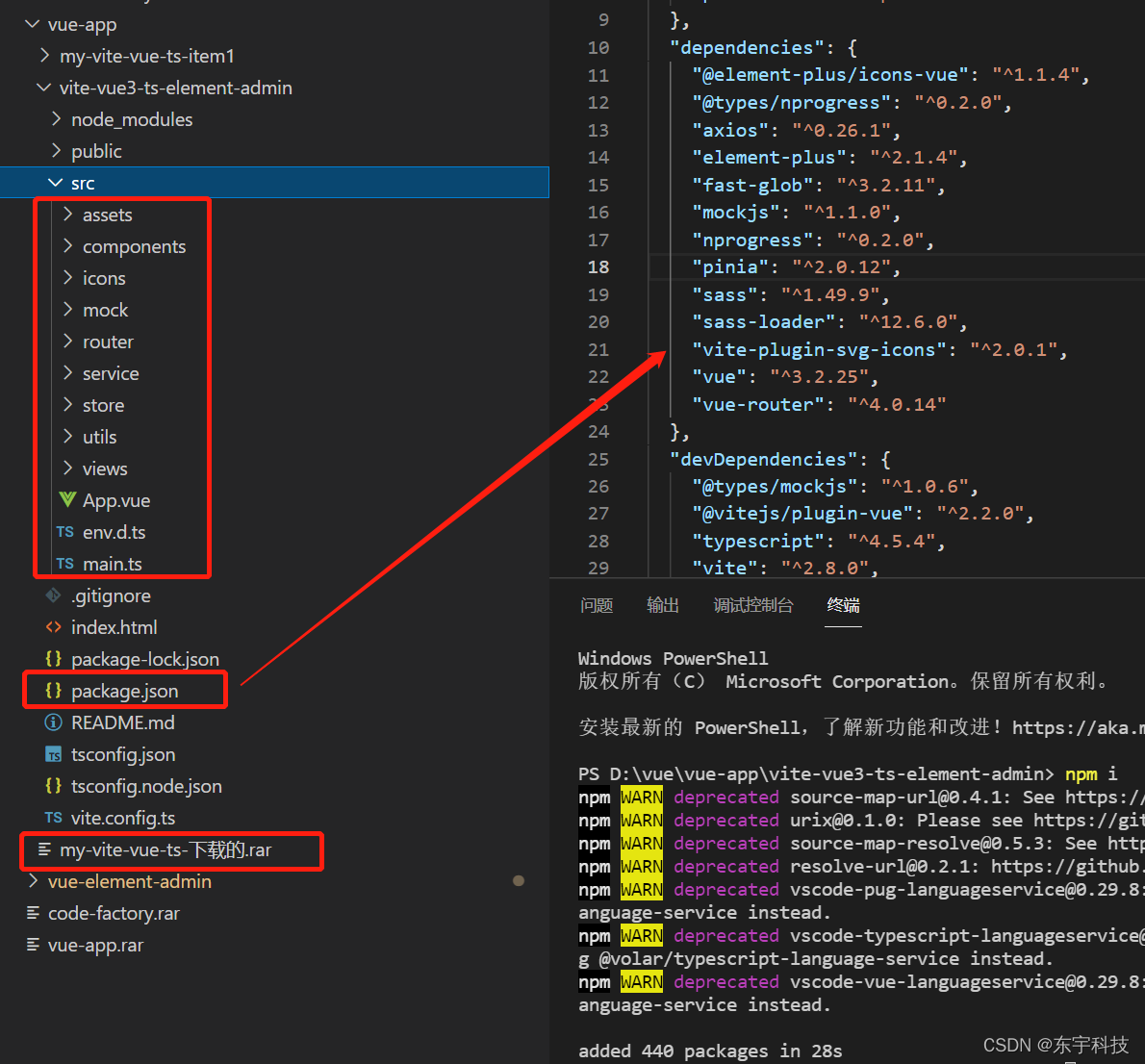
Task: Select the 终端 panel tab
Action: point(844,605)
